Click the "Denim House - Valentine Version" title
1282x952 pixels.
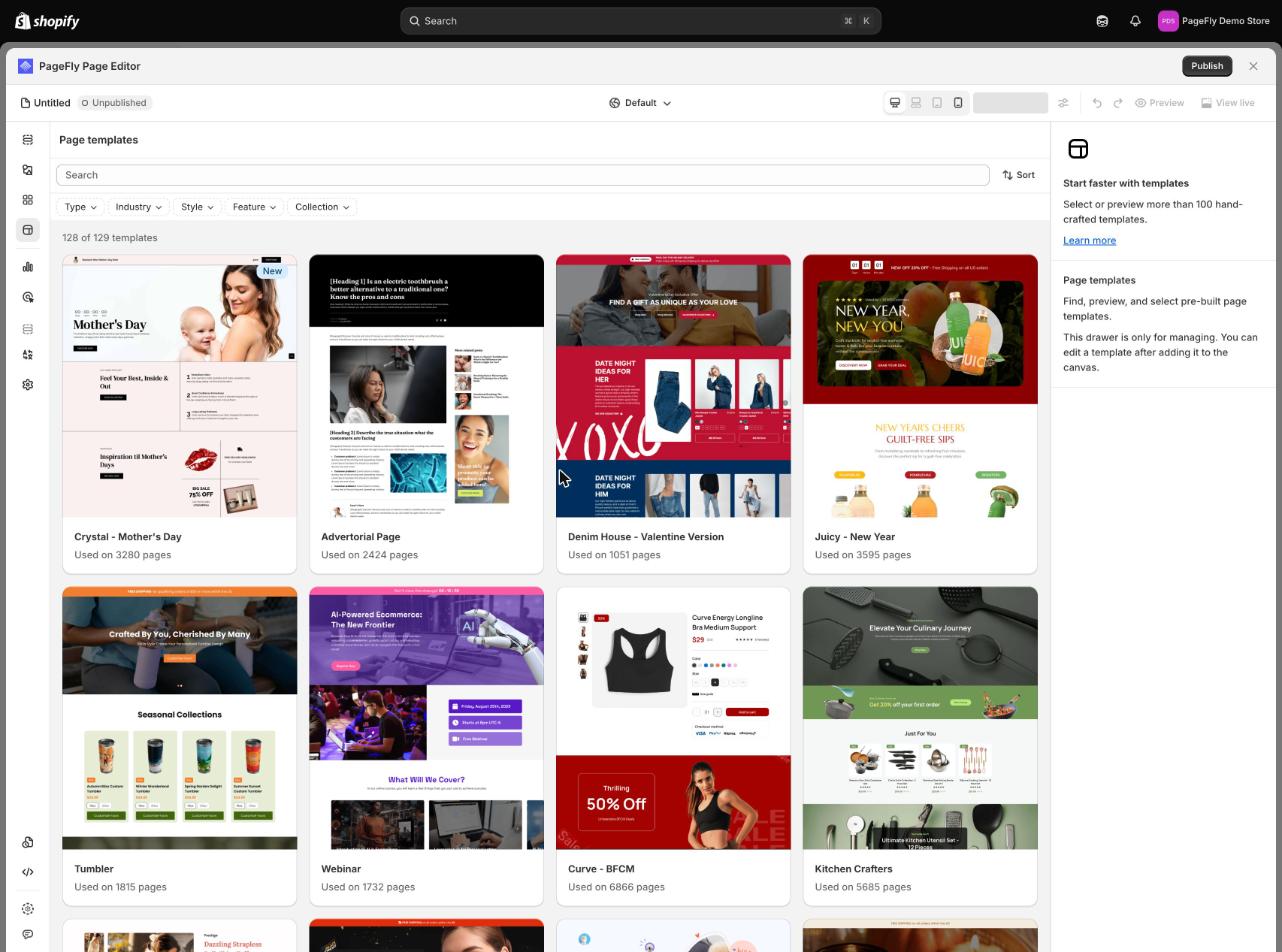(x=646, y=537)
